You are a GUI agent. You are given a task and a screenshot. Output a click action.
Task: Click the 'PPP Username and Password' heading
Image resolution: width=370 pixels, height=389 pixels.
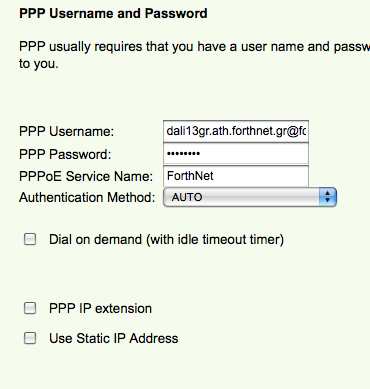tap(113, 14)
